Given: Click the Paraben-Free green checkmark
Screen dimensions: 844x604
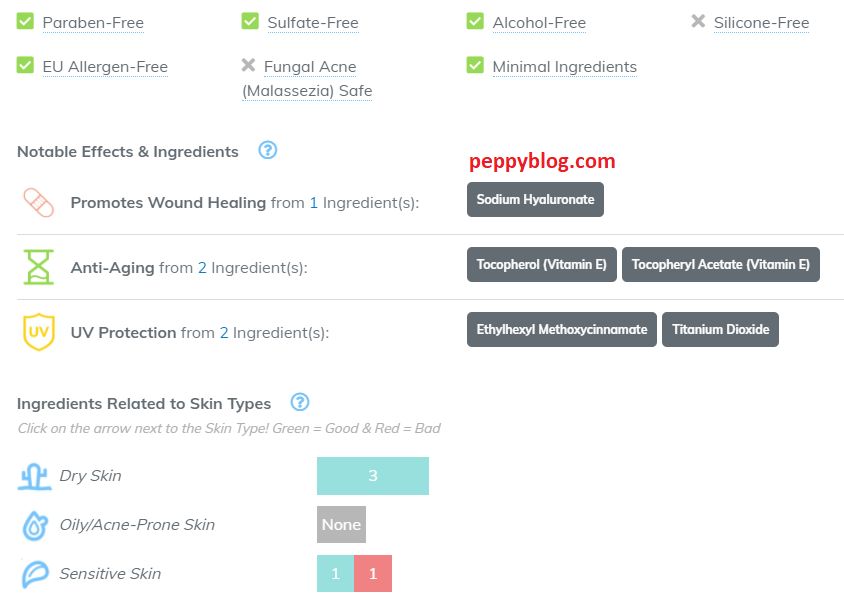Looking at the screenshot, I should [25, 21].
